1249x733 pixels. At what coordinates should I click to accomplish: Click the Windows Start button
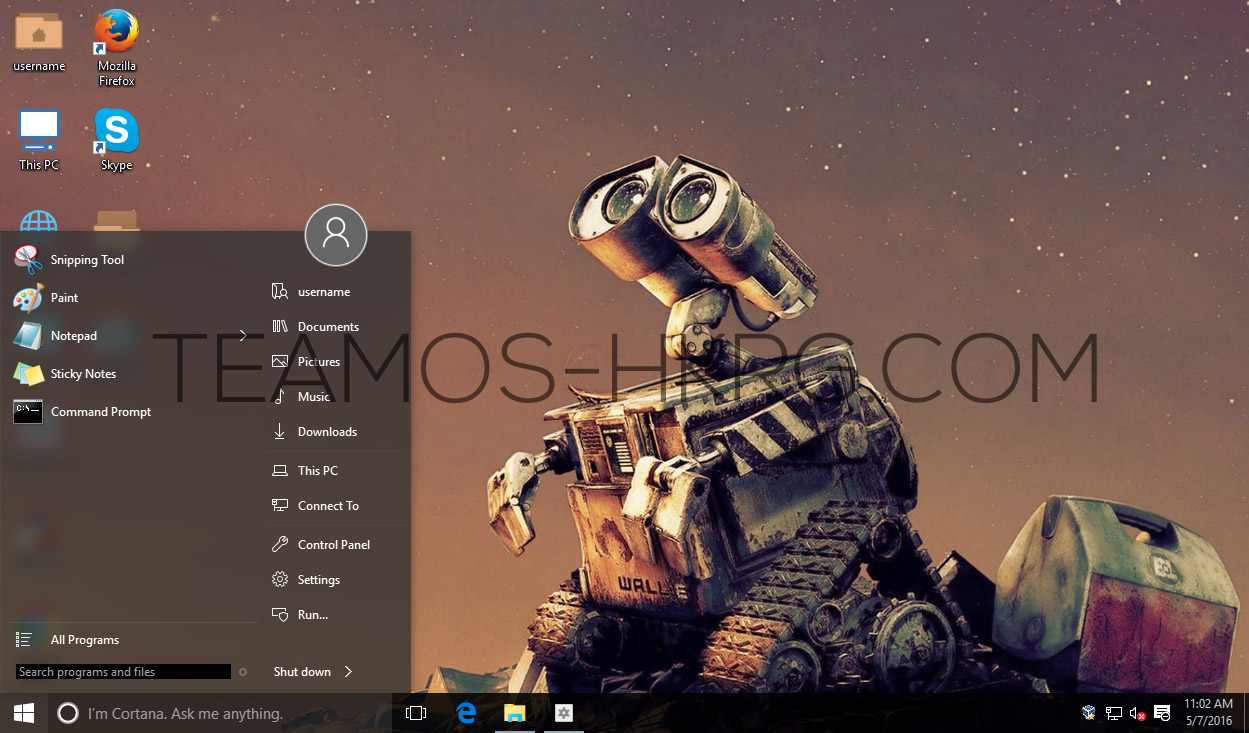[x=24, y=713]
